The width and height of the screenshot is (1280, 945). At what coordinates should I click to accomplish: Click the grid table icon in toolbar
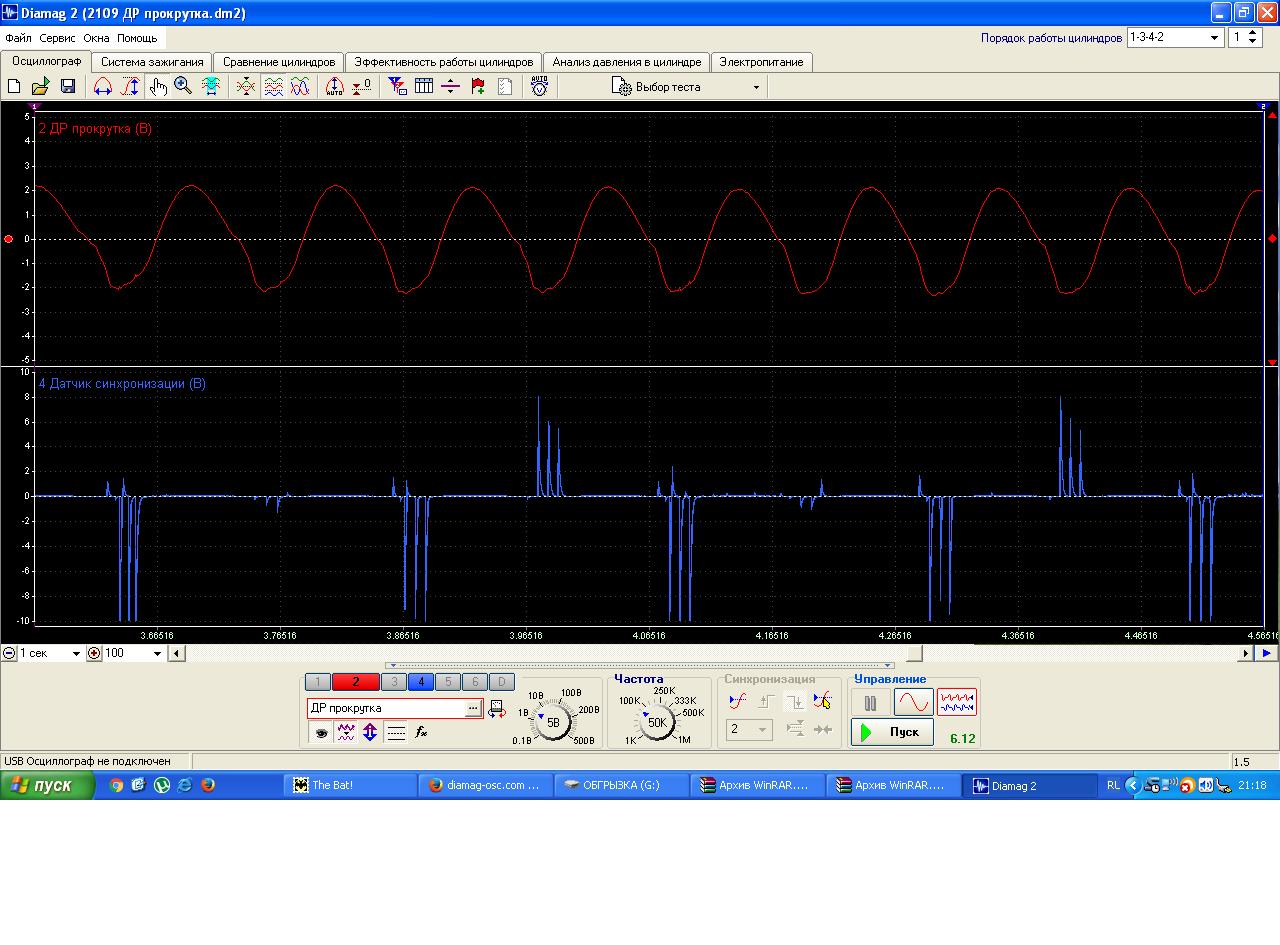point(424,87)
